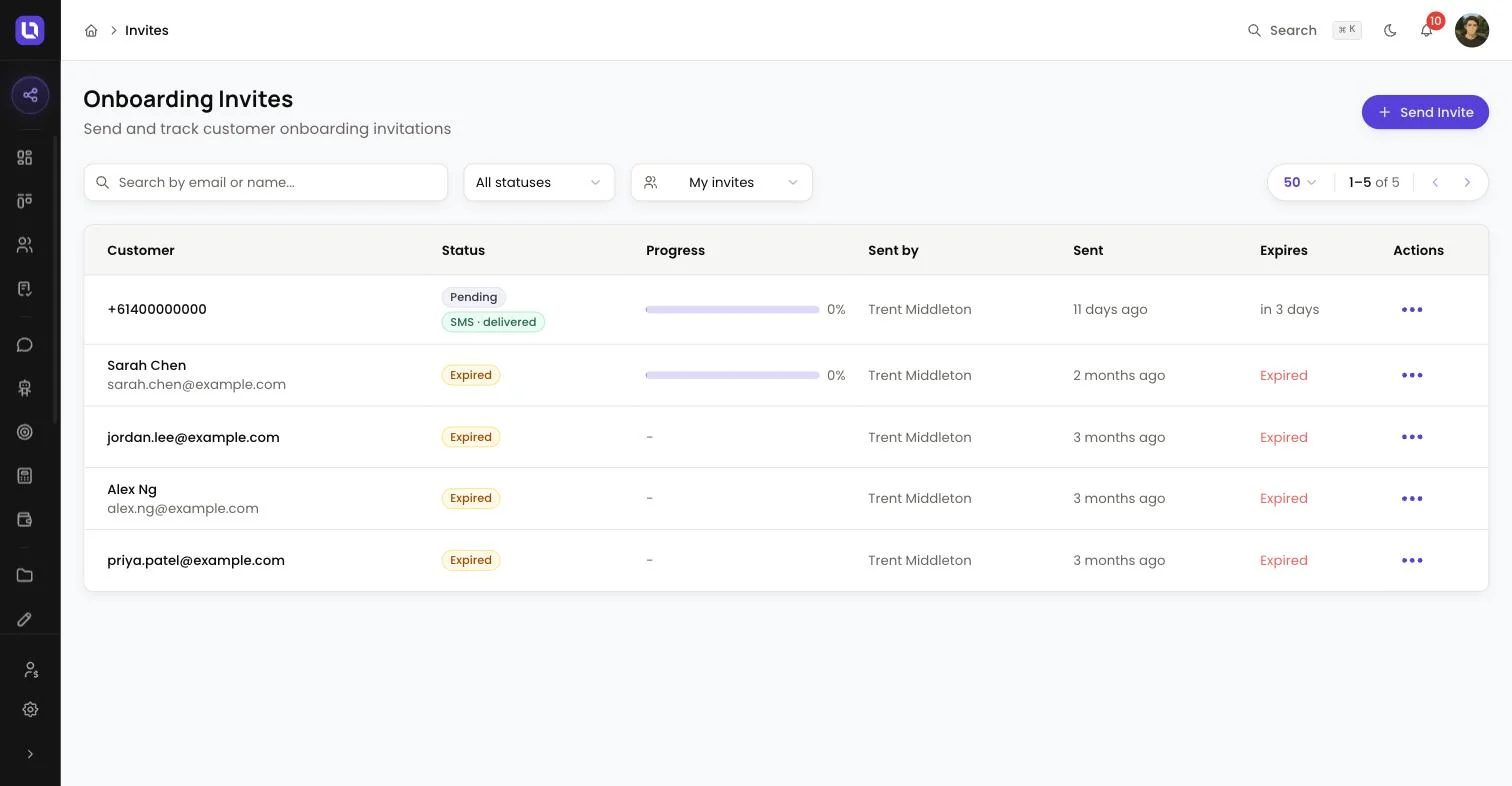Open the user billing icon in sidebar
Image resolution: width=1512 pixels, height=786 pixels.
click(x=30, y=669)
